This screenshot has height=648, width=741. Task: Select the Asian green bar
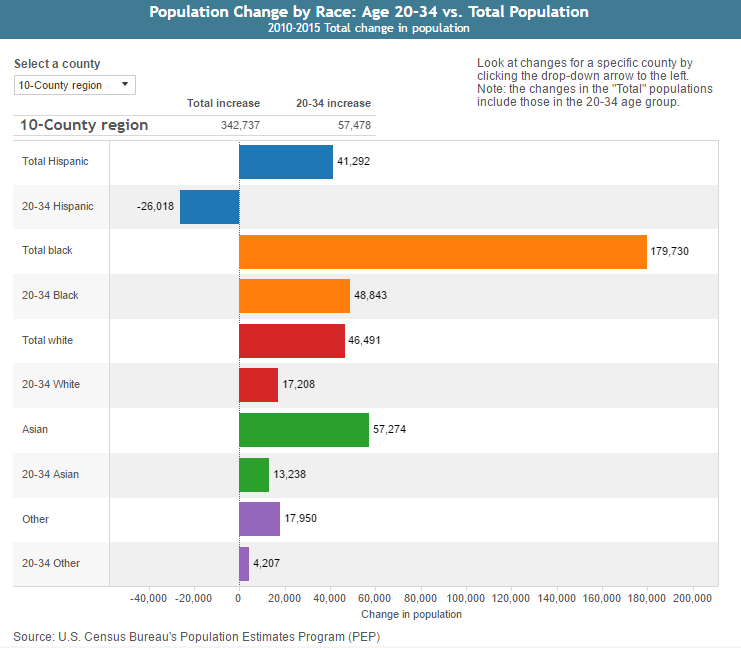304,430
